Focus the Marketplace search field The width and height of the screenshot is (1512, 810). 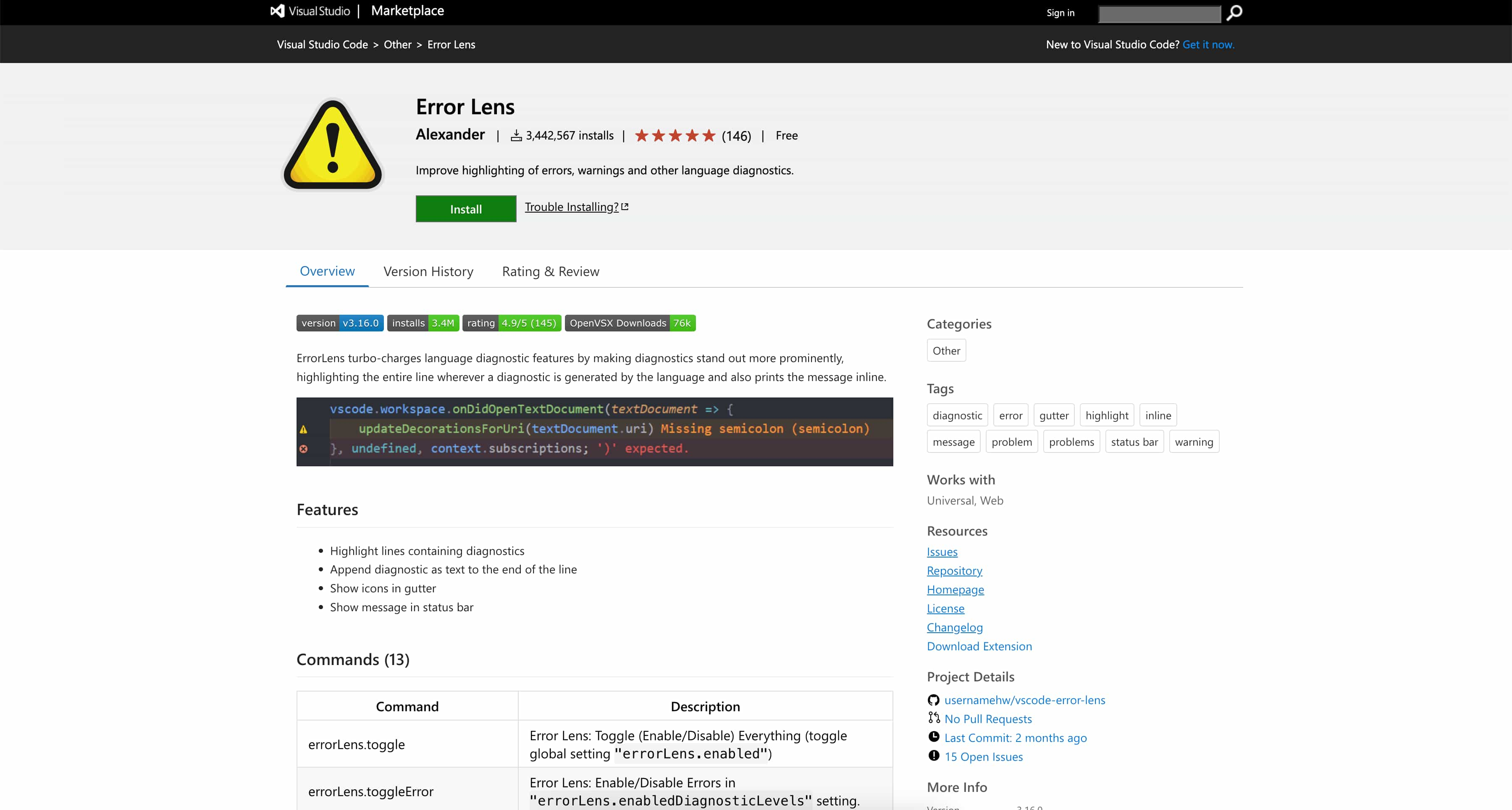[x=1159, y=13]
